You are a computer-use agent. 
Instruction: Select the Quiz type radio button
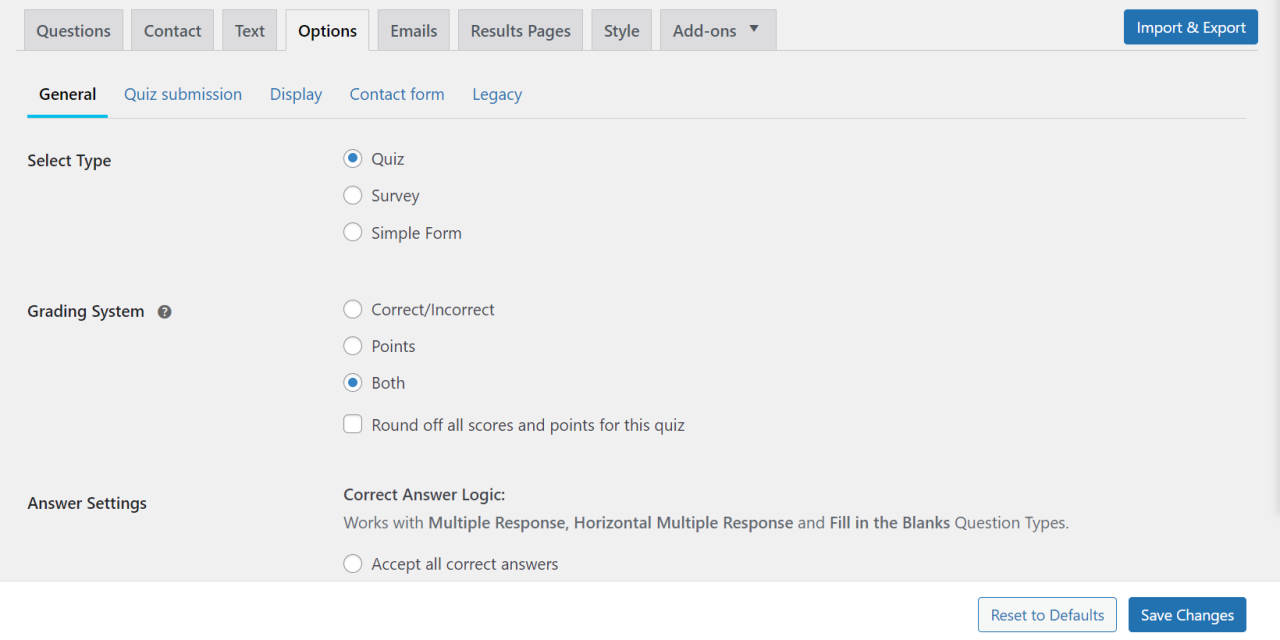pos(353,159)
